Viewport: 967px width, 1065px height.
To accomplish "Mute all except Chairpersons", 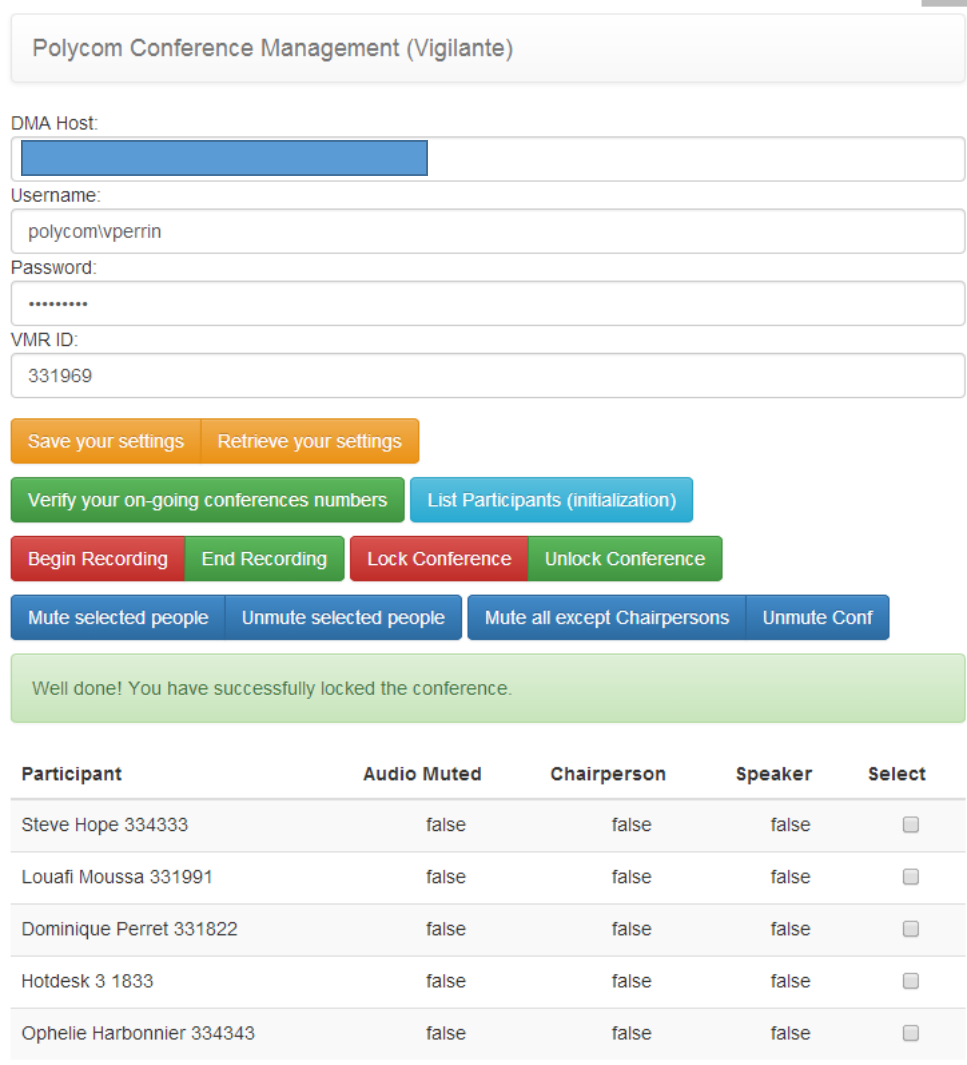I will (x=606, y=617).
